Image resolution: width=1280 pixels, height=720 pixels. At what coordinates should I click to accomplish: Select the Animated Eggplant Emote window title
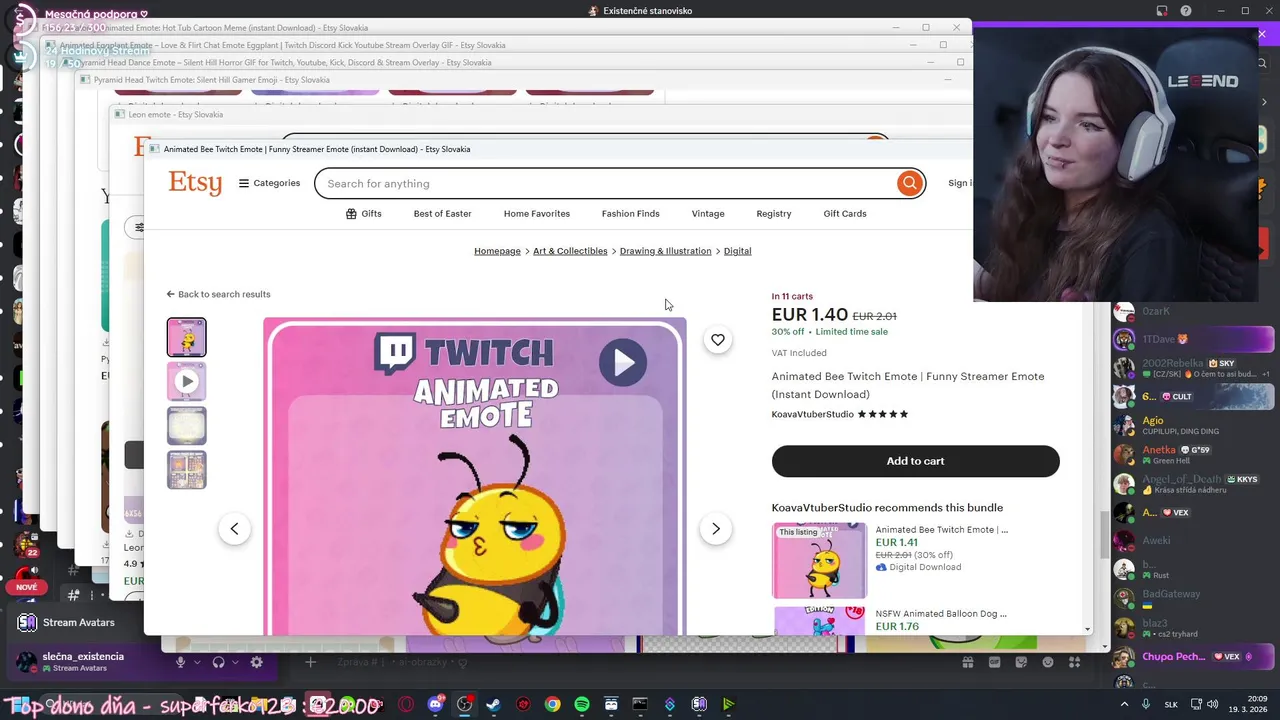coord(282,45)
